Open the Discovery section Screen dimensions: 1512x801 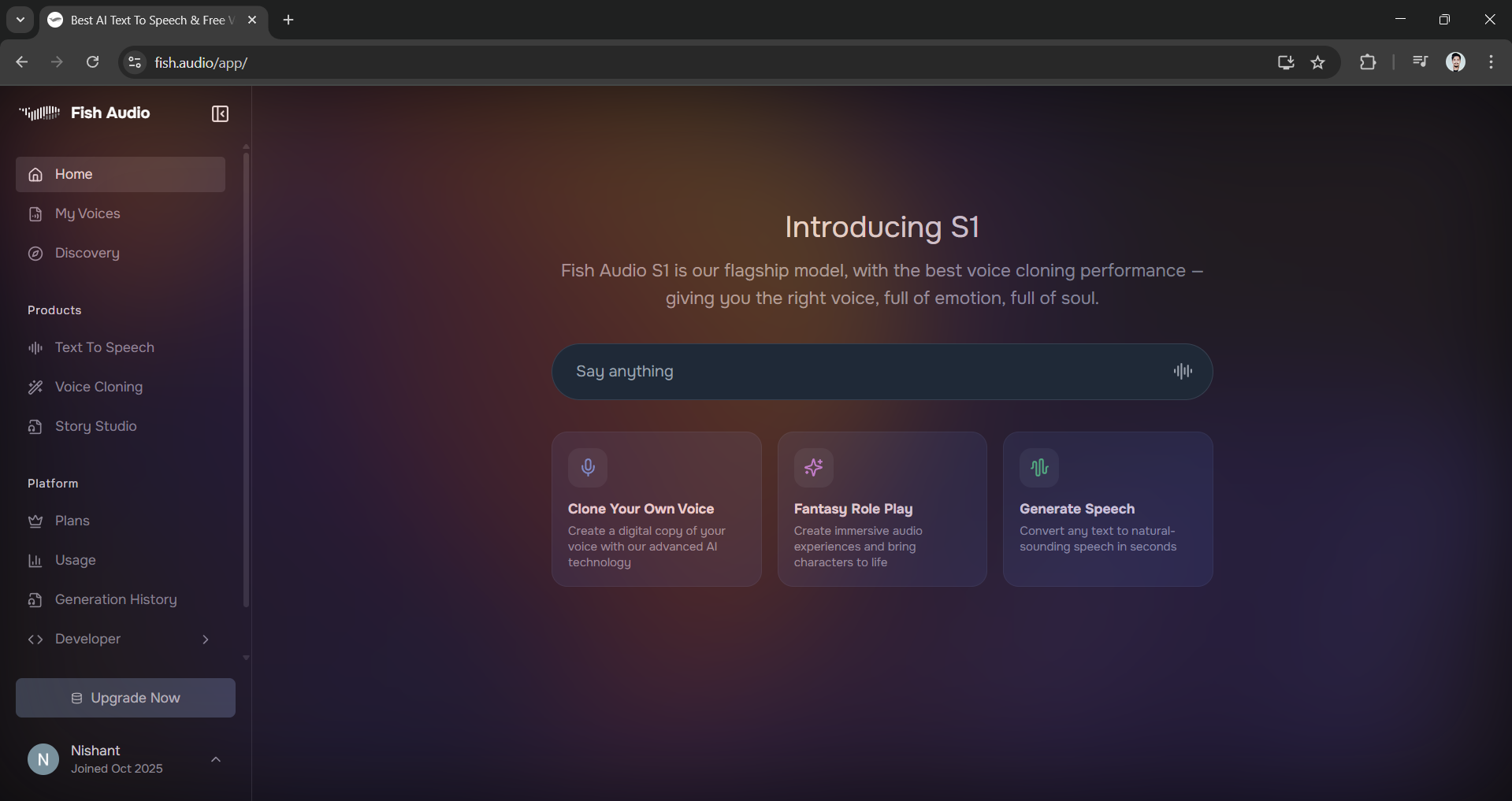pos(87,253)
